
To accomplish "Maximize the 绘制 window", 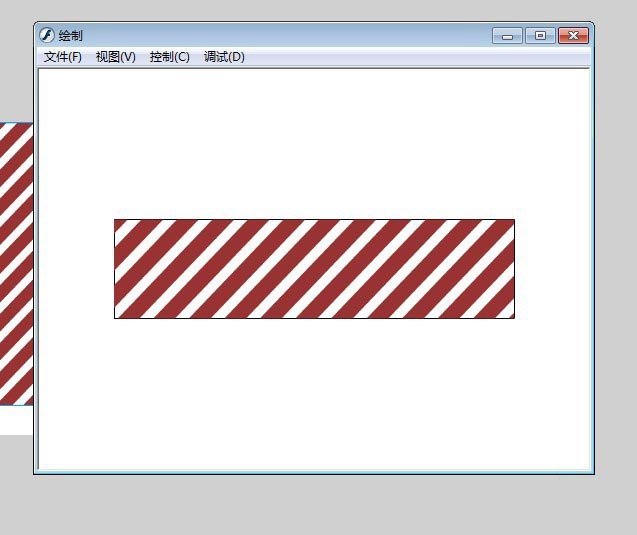I will [x=540, y=36].
